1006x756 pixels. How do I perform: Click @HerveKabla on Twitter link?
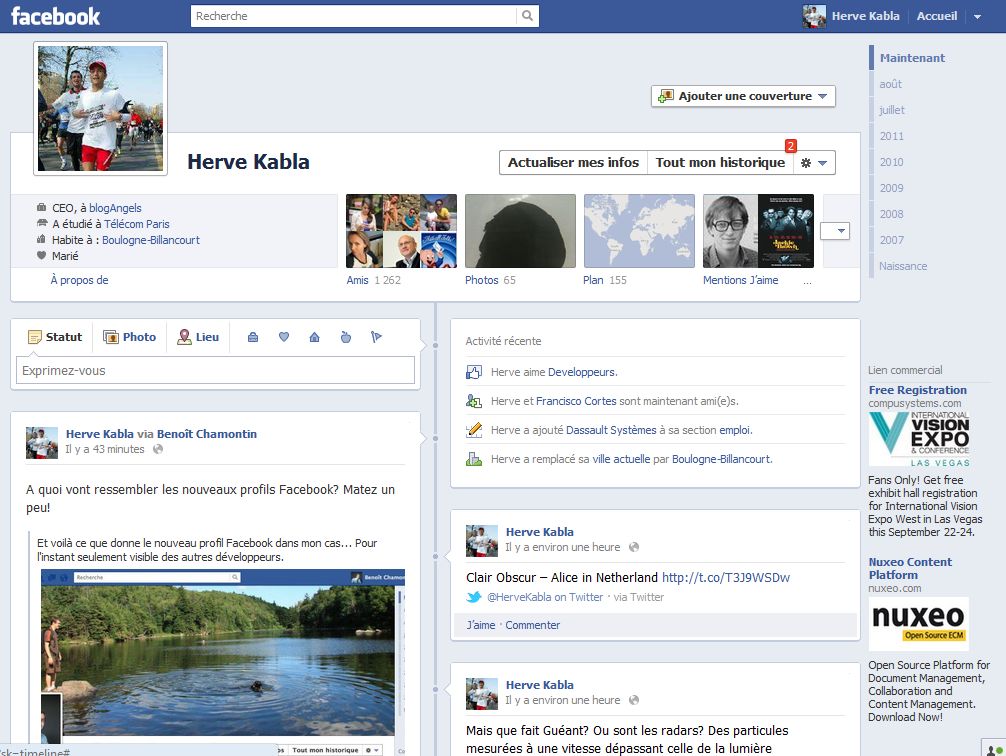pyautogui.click(x=545, y=597)
